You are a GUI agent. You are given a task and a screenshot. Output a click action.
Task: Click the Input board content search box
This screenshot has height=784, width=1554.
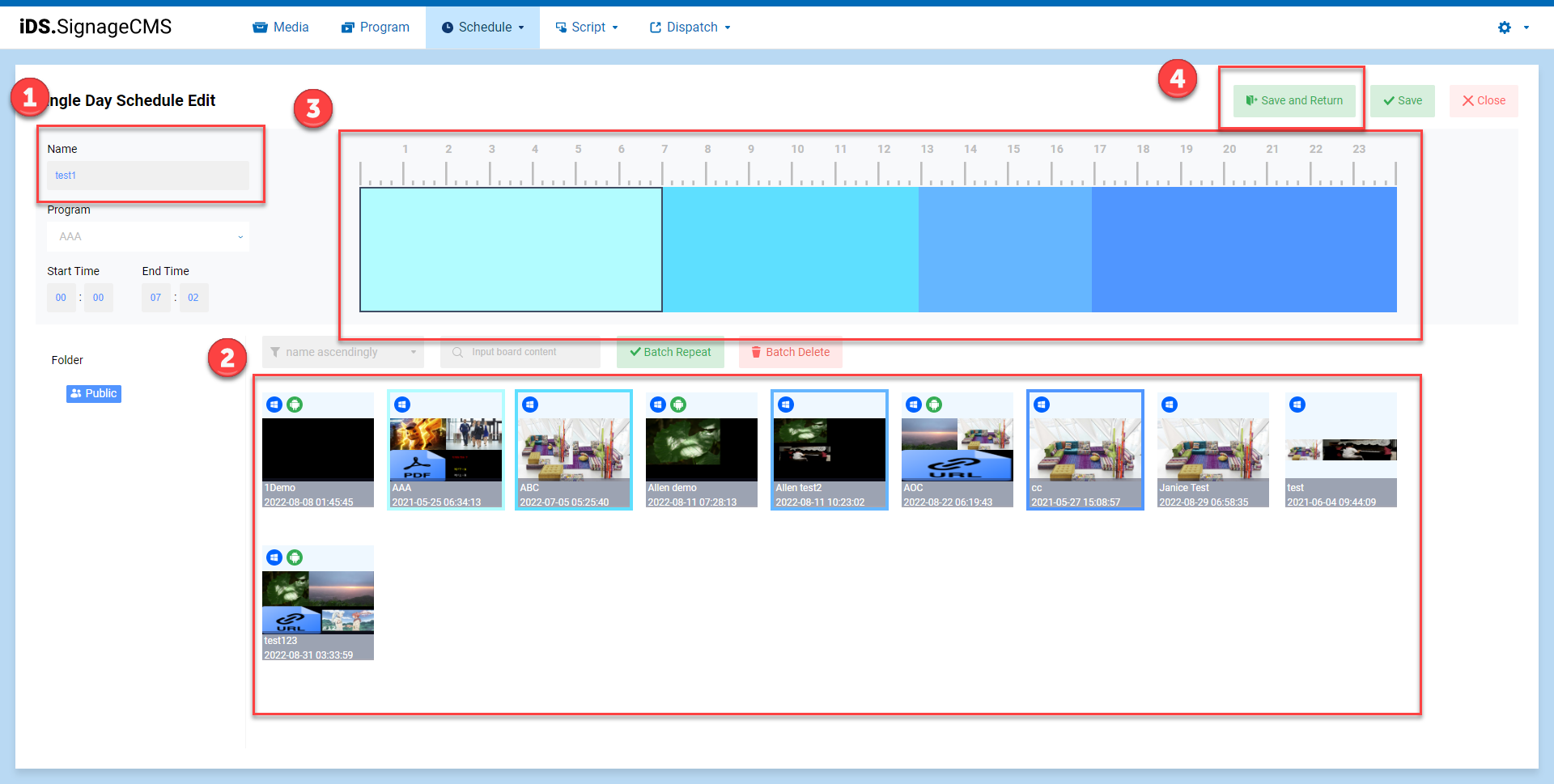coord(520,352)
